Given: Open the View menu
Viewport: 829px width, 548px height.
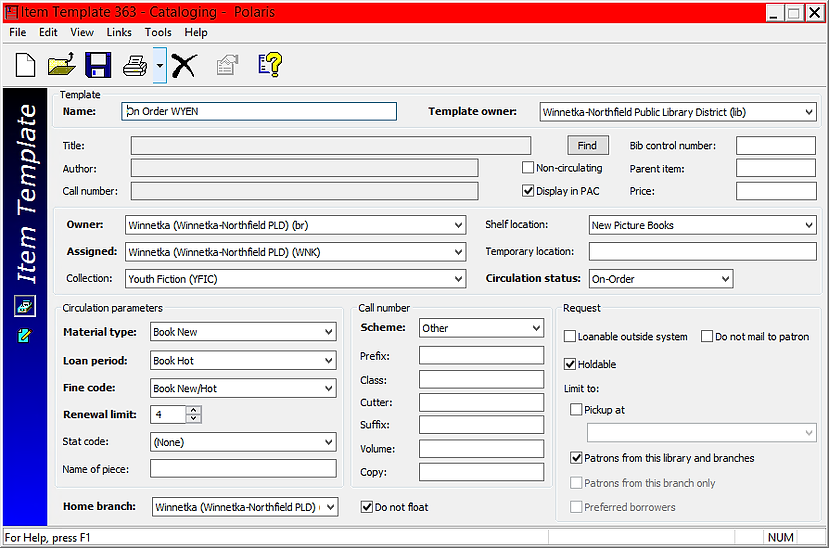Looking at the screenshot, I should coord(82,32).
